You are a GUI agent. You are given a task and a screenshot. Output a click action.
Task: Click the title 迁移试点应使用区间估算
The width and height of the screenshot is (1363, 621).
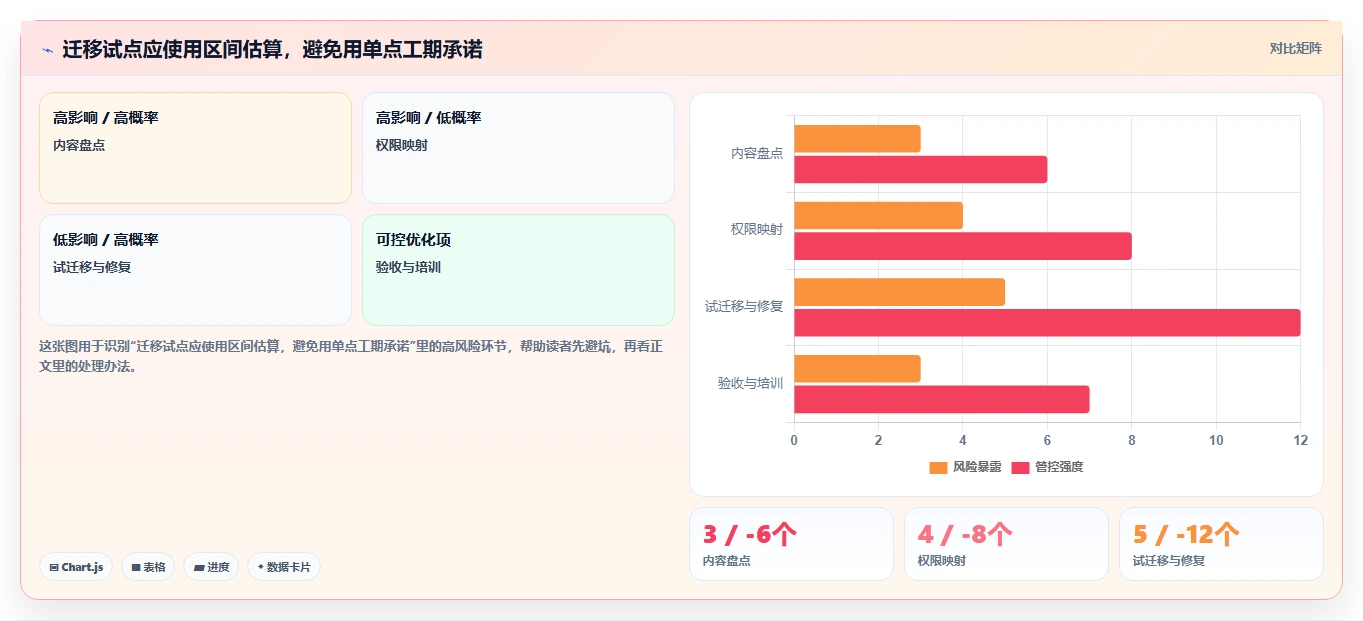[272, 49]
